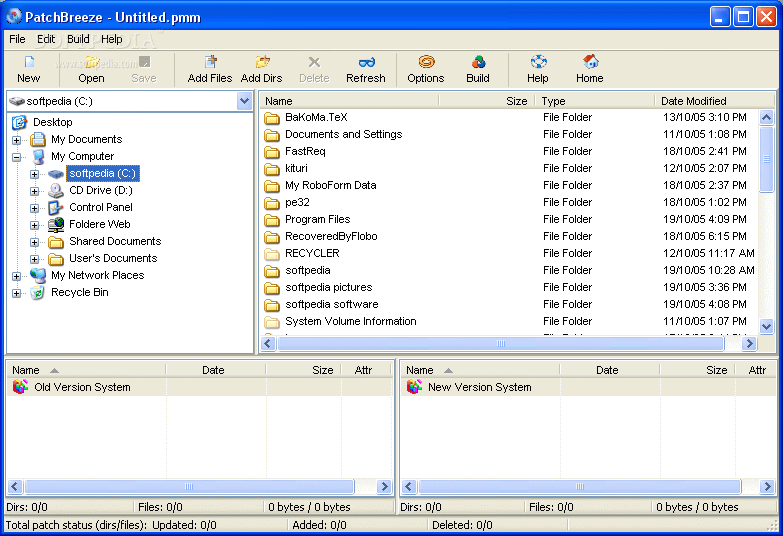Click the My Network Places icon
Image resolution: width=783 pixels, height=536 pixels.
(38, 275)
